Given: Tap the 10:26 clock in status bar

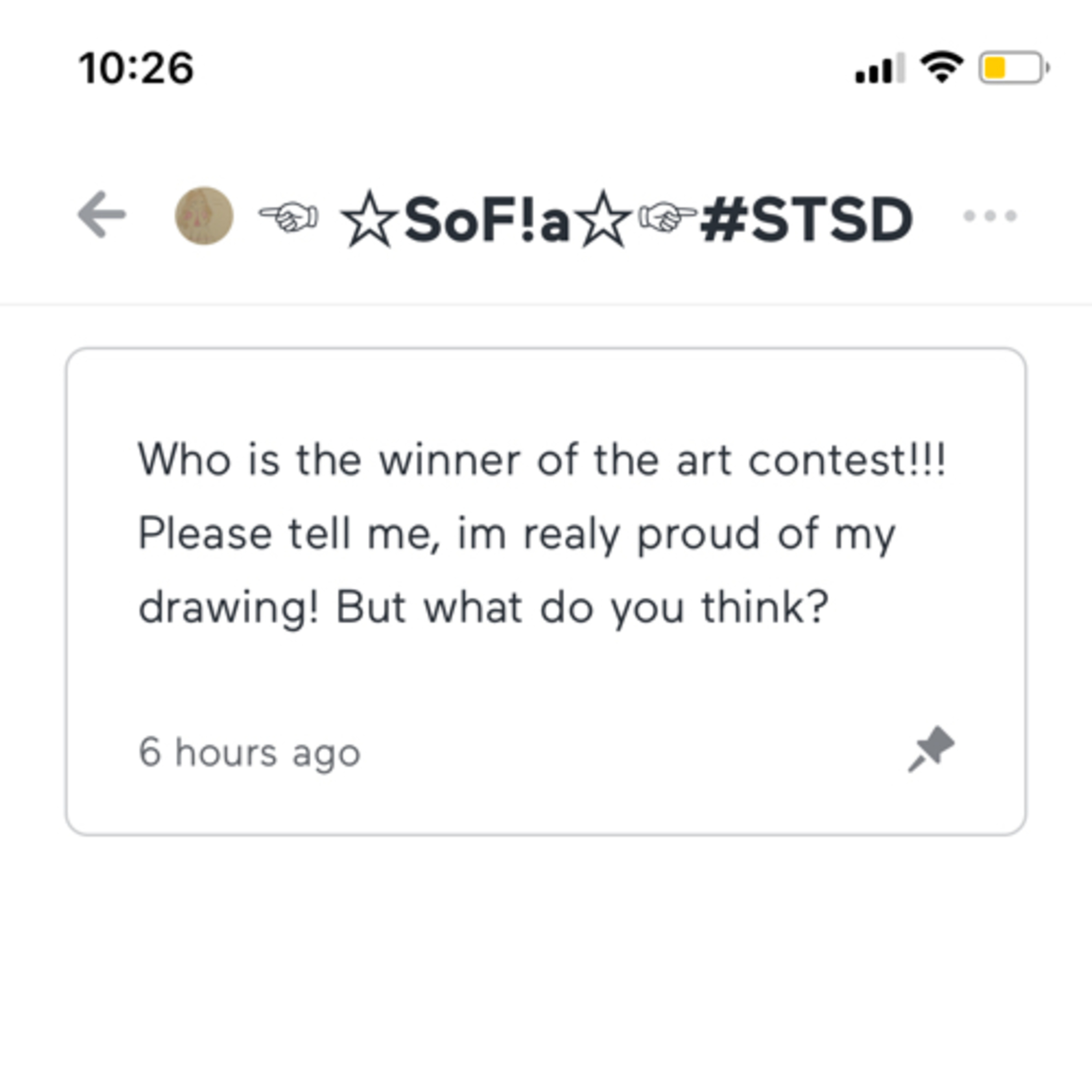Looking at the screenshot, I should click(x=136, y=68).
